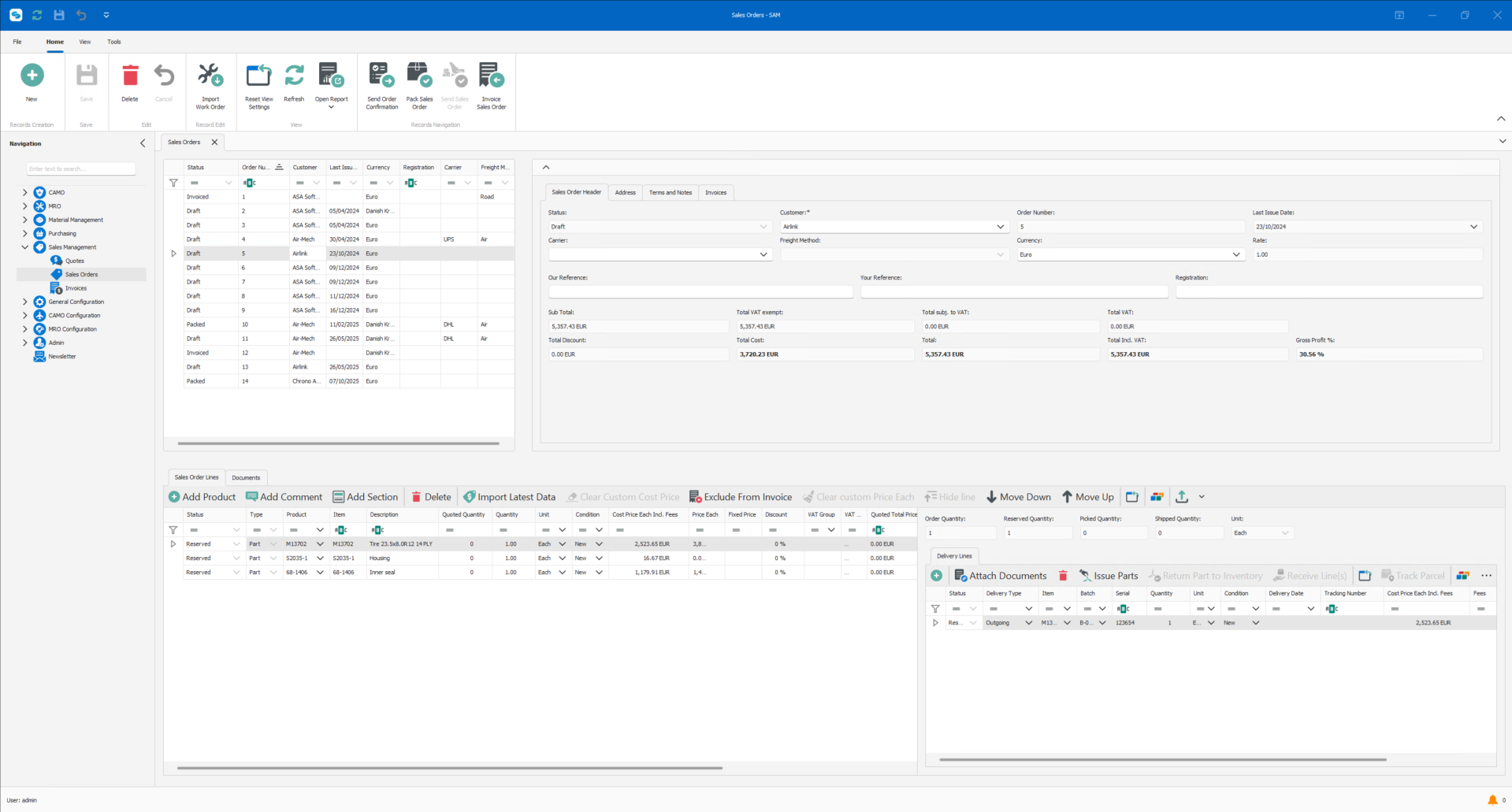Collapse the Sales Management navigation node
The width and height of the screenshot is (1512, 812).
(x=24, y=247)
